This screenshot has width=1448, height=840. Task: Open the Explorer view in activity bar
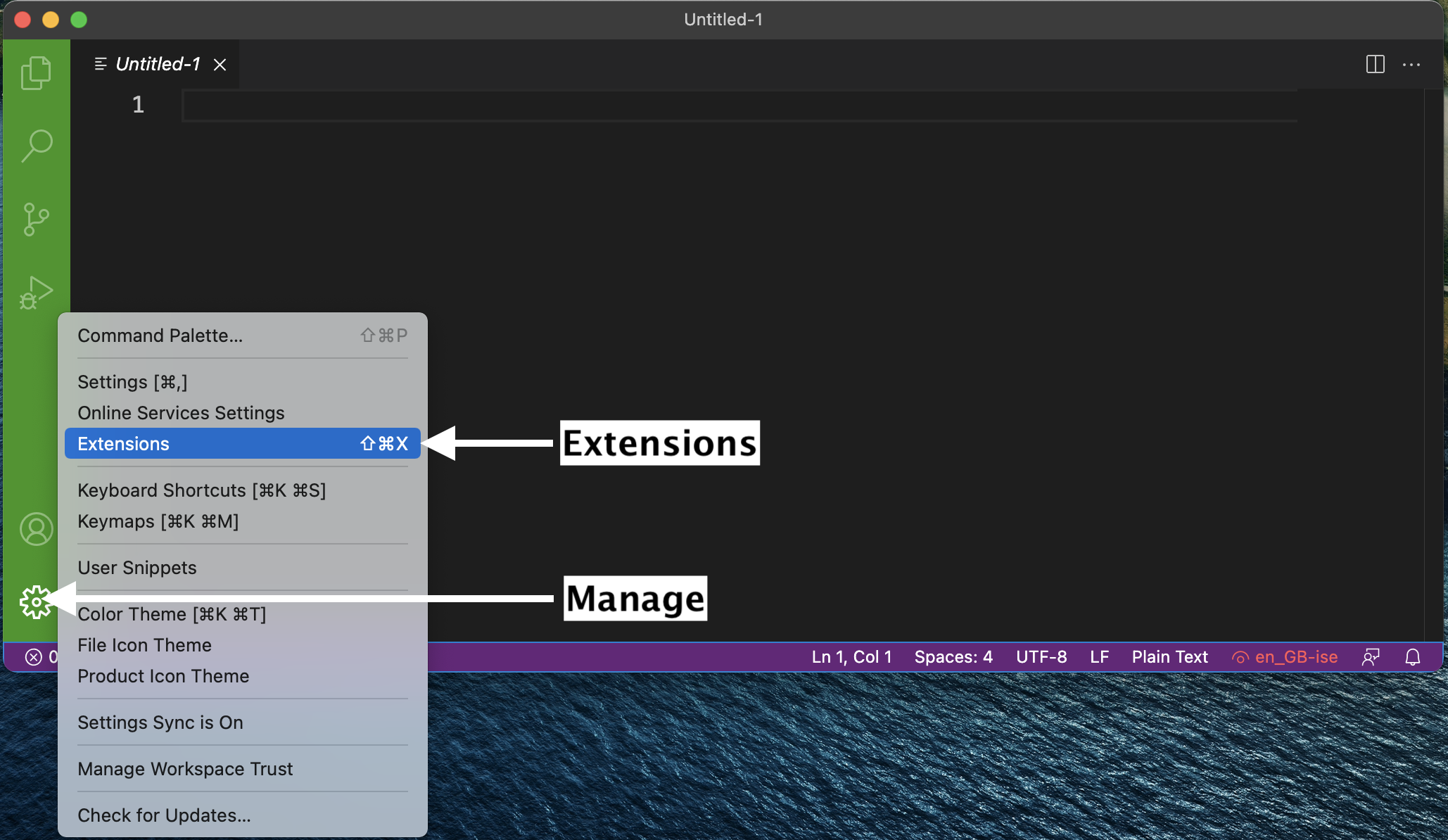[36, 73]
